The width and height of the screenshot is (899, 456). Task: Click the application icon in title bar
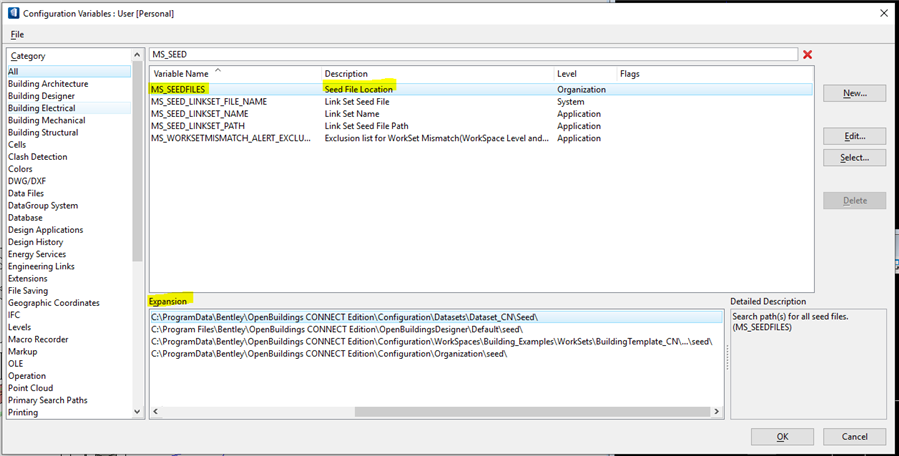coord(13,13)
